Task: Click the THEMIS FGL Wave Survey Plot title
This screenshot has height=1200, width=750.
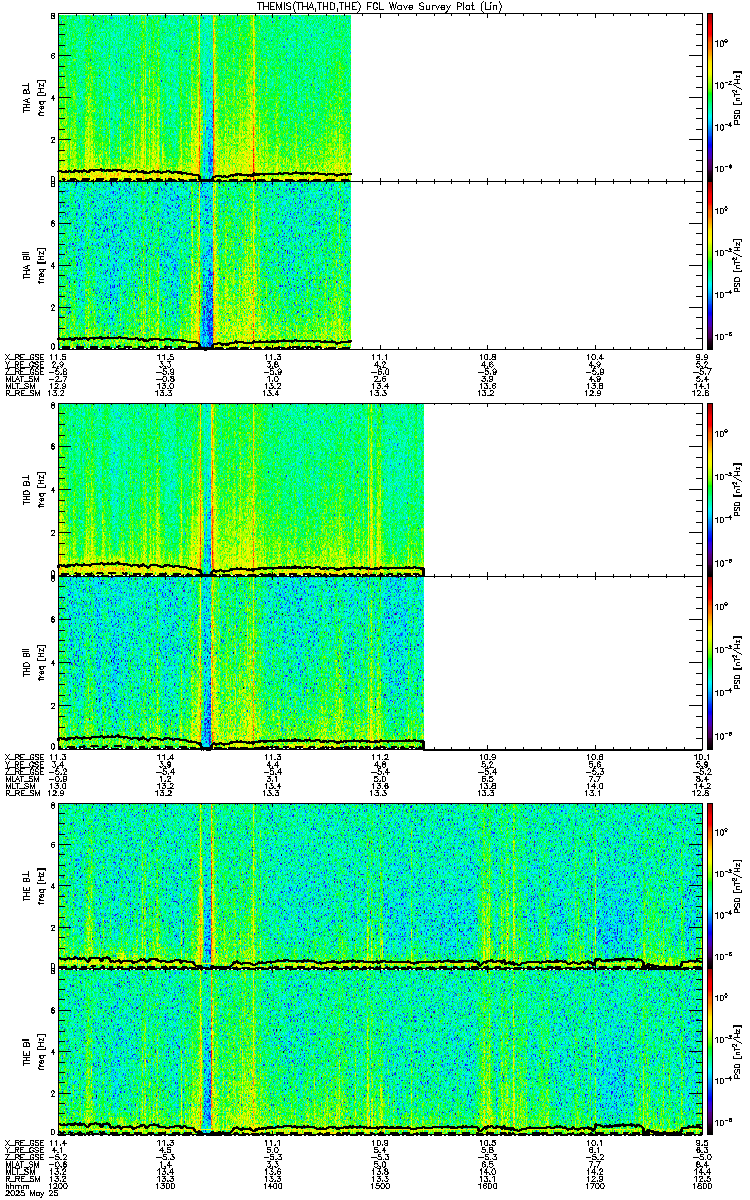Action: [380, 6]
